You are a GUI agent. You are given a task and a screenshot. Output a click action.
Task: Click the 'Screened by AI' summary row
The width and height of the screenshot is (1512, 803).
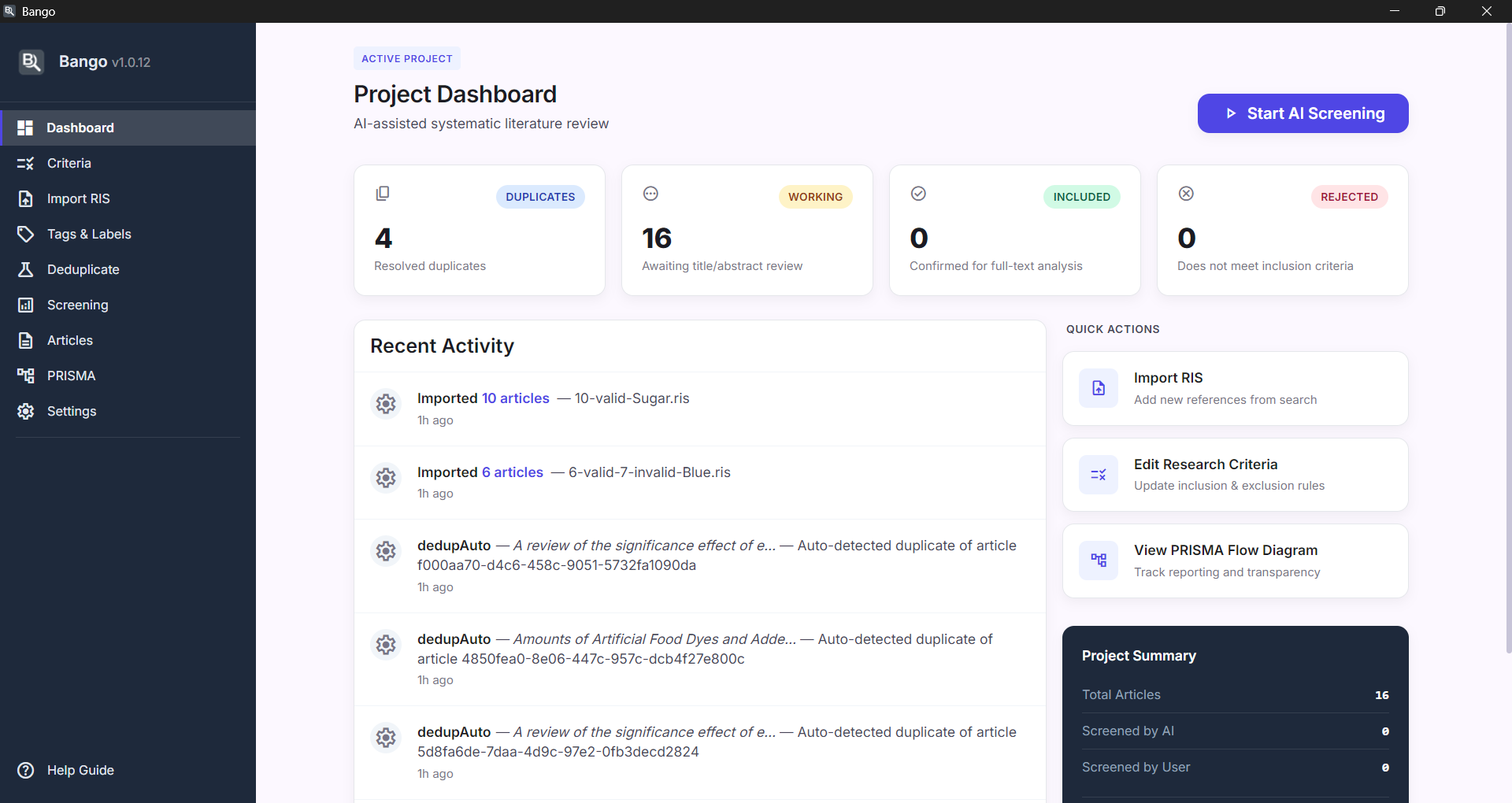(1235, 731)
